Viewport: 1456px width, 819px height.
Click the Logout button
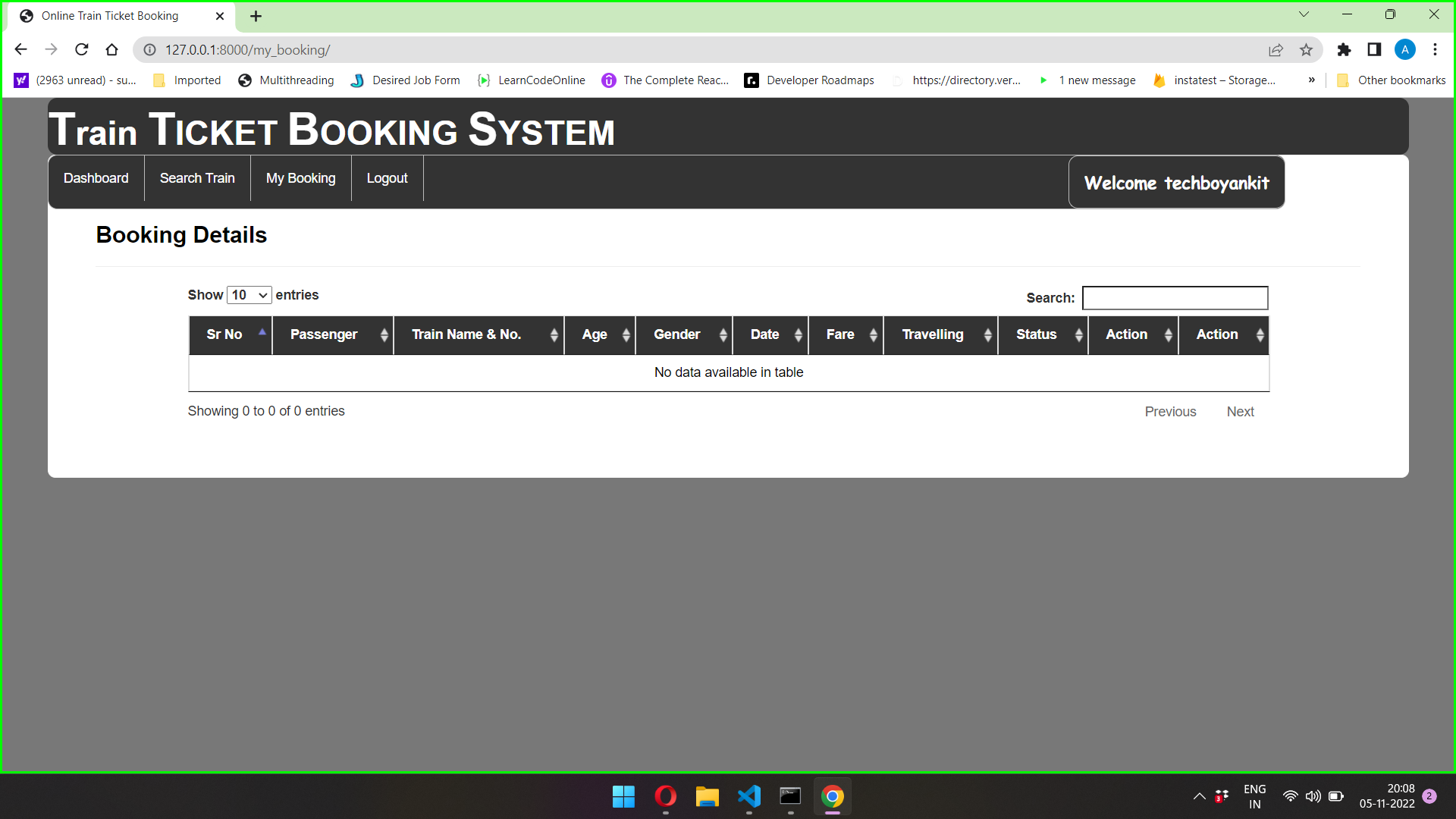coord(387,178)
